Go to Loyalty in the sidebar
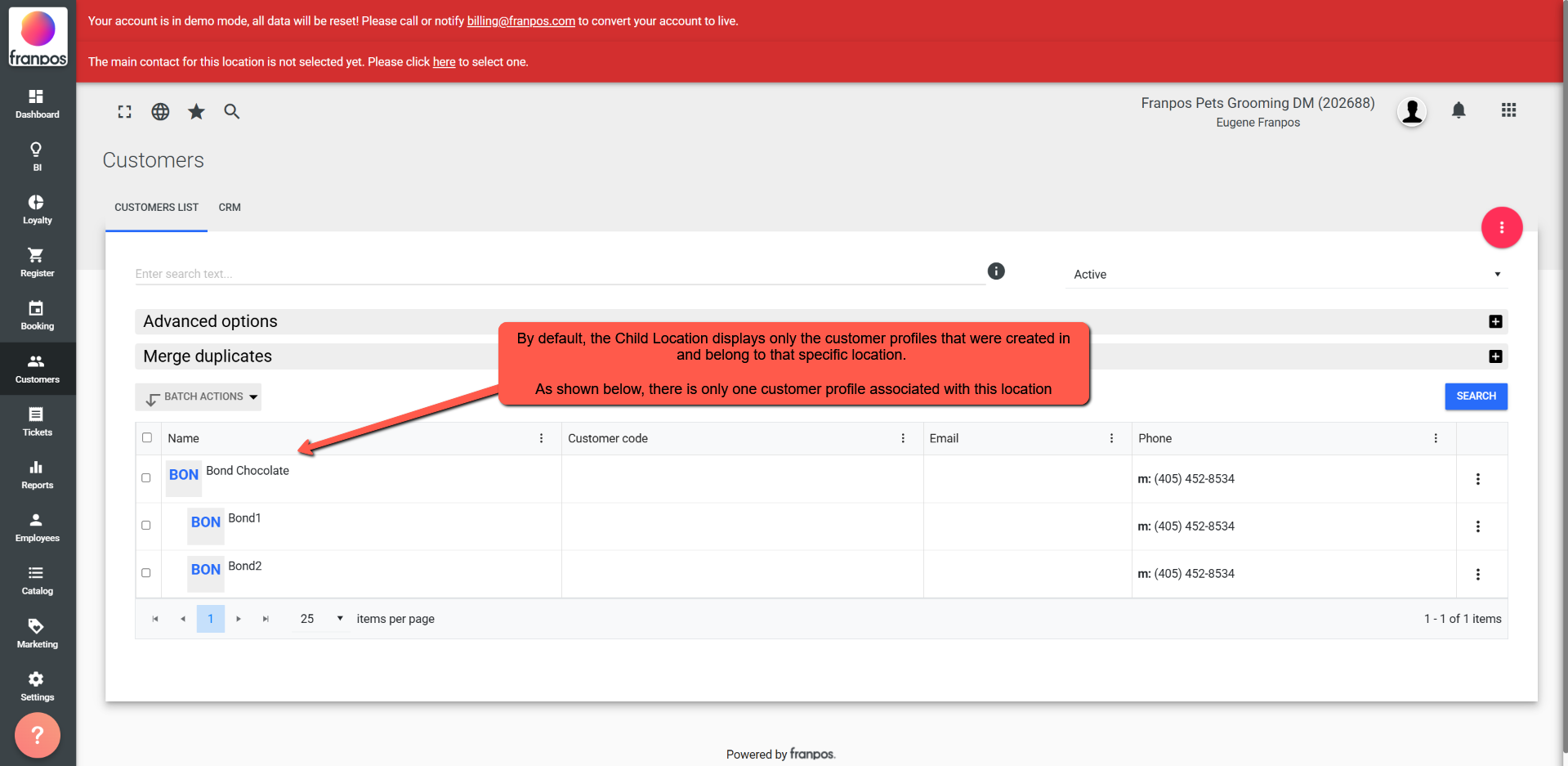The height and width of the screenshot is (766, 1568). tap(37, 209)
